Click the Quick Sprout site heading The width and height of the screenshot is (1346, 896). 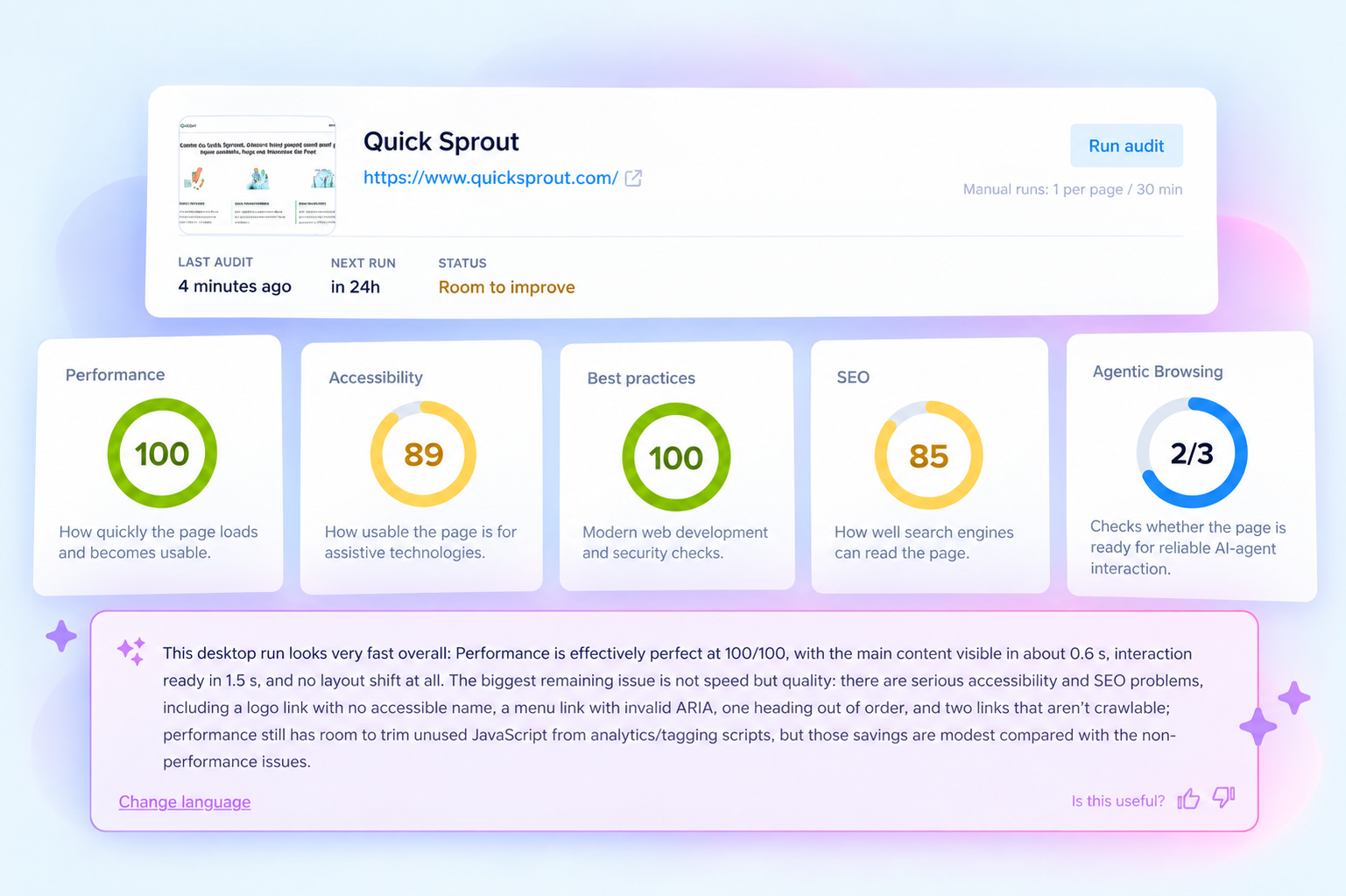coord(441,141)
